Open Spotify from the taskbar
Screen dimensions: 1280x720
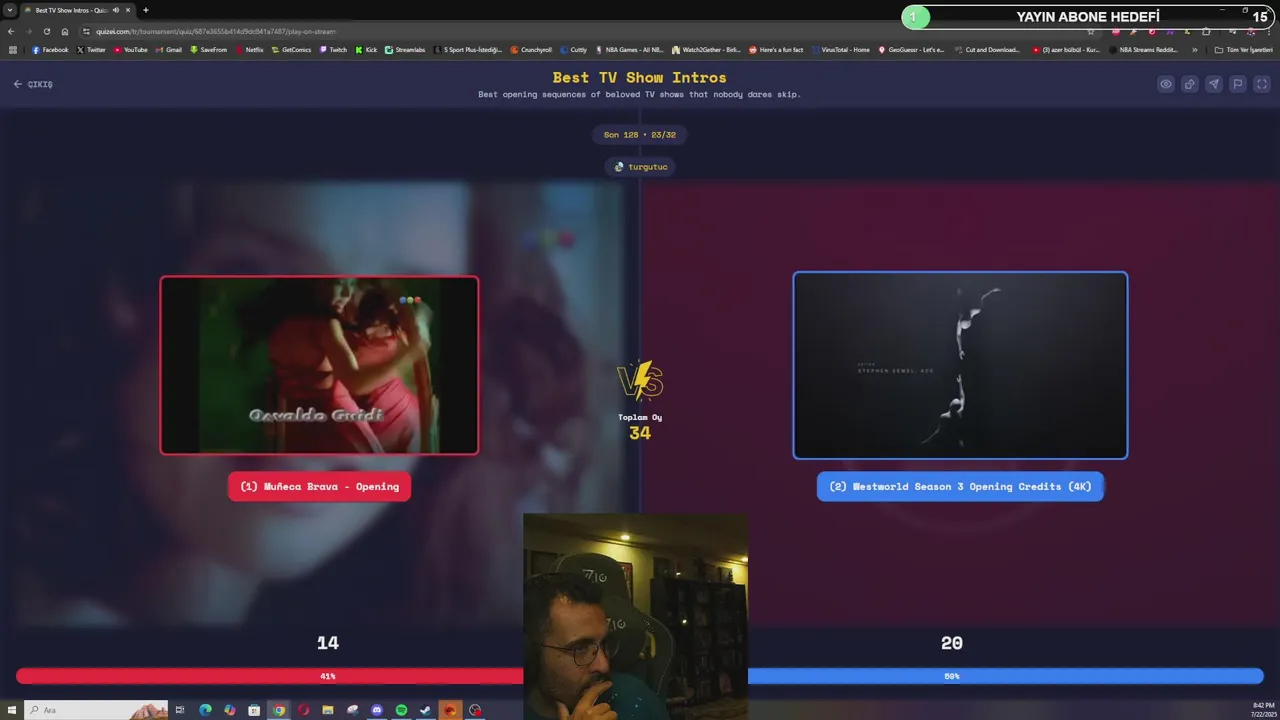coord(401,710)
